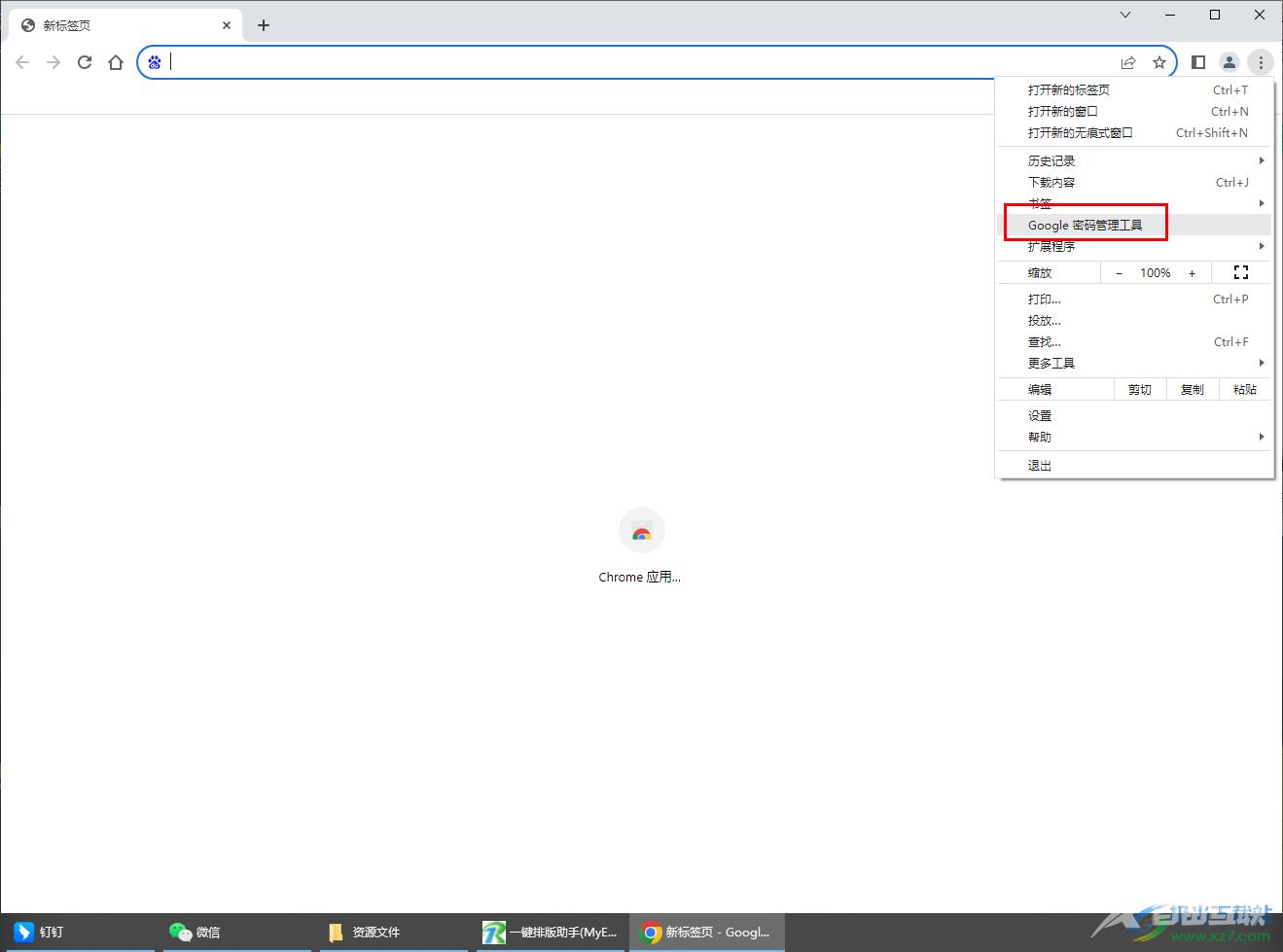Open 设置 from the menu
The width and height of the screenshot is (1283, 952).
pyautogui.click(x=1135, y=416)
